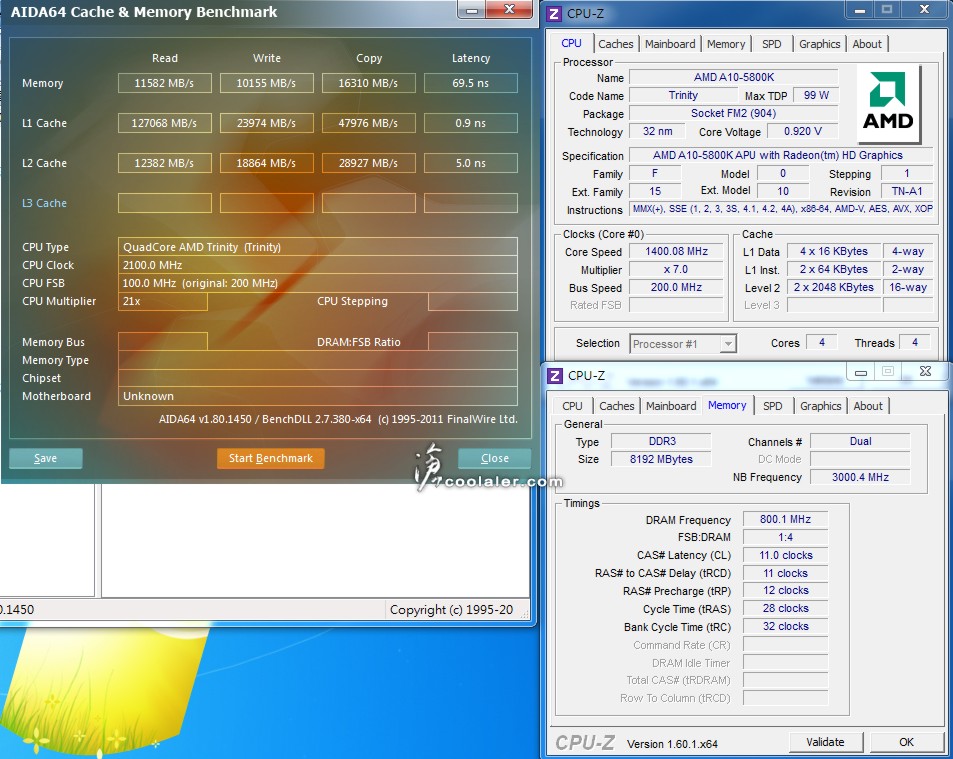Click the L2 Cache Read value 12382 MB/s
This screenshot has height=759, width=953.
(x=165, y=163)
